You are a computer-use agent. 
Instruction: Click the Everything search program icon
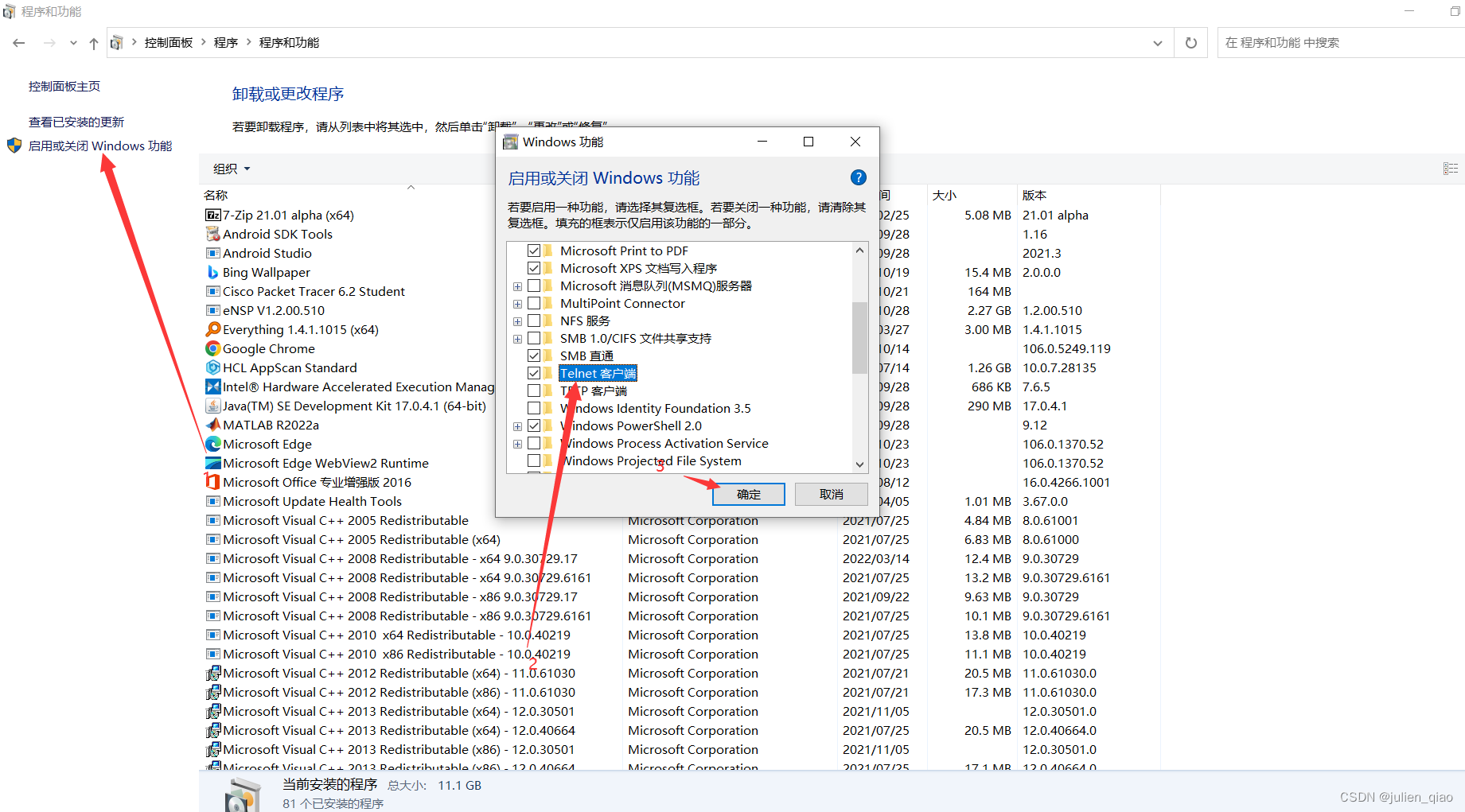(x=212, y=329)
